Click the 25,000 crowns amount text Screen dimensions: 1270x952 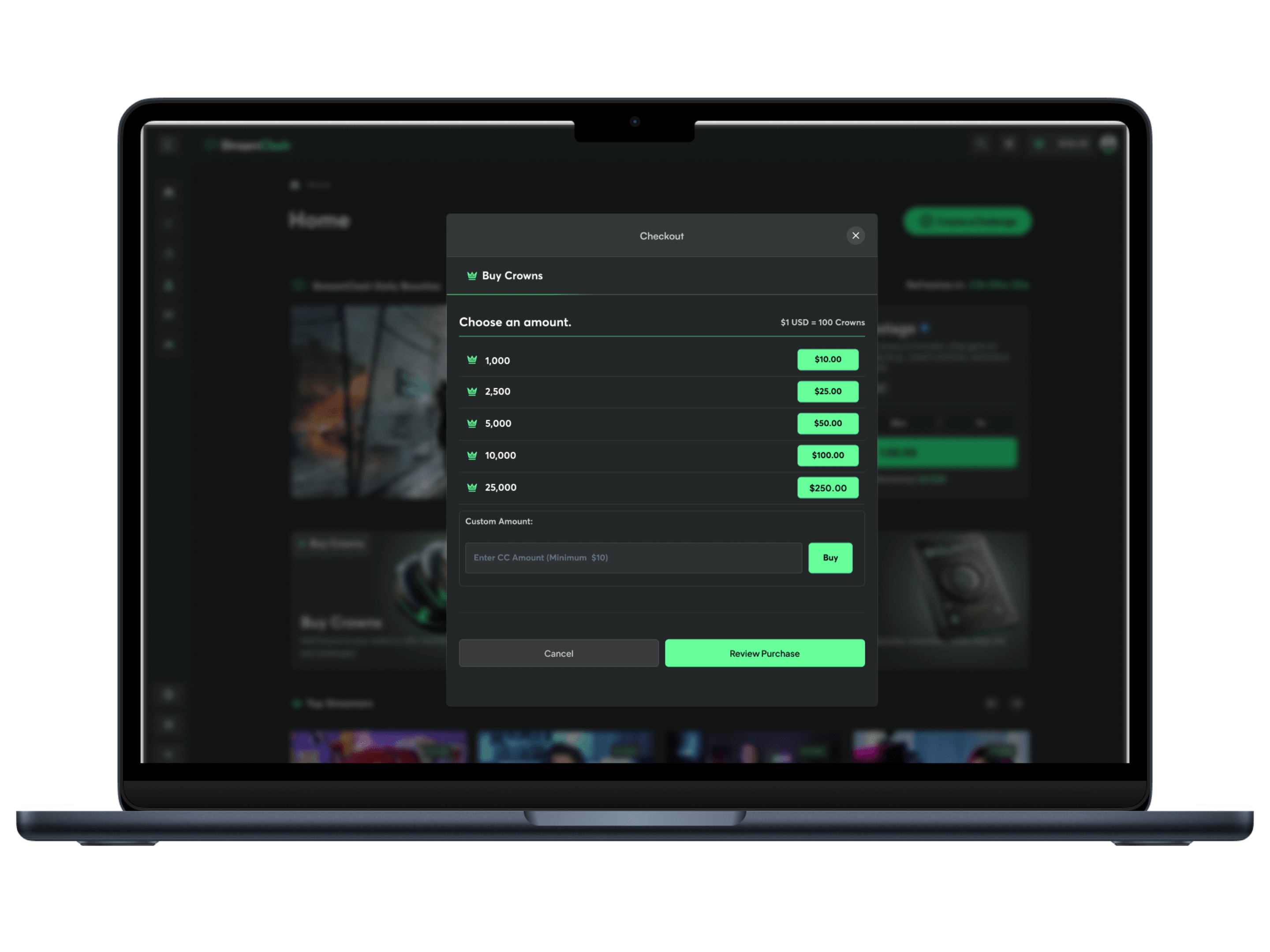501,488
